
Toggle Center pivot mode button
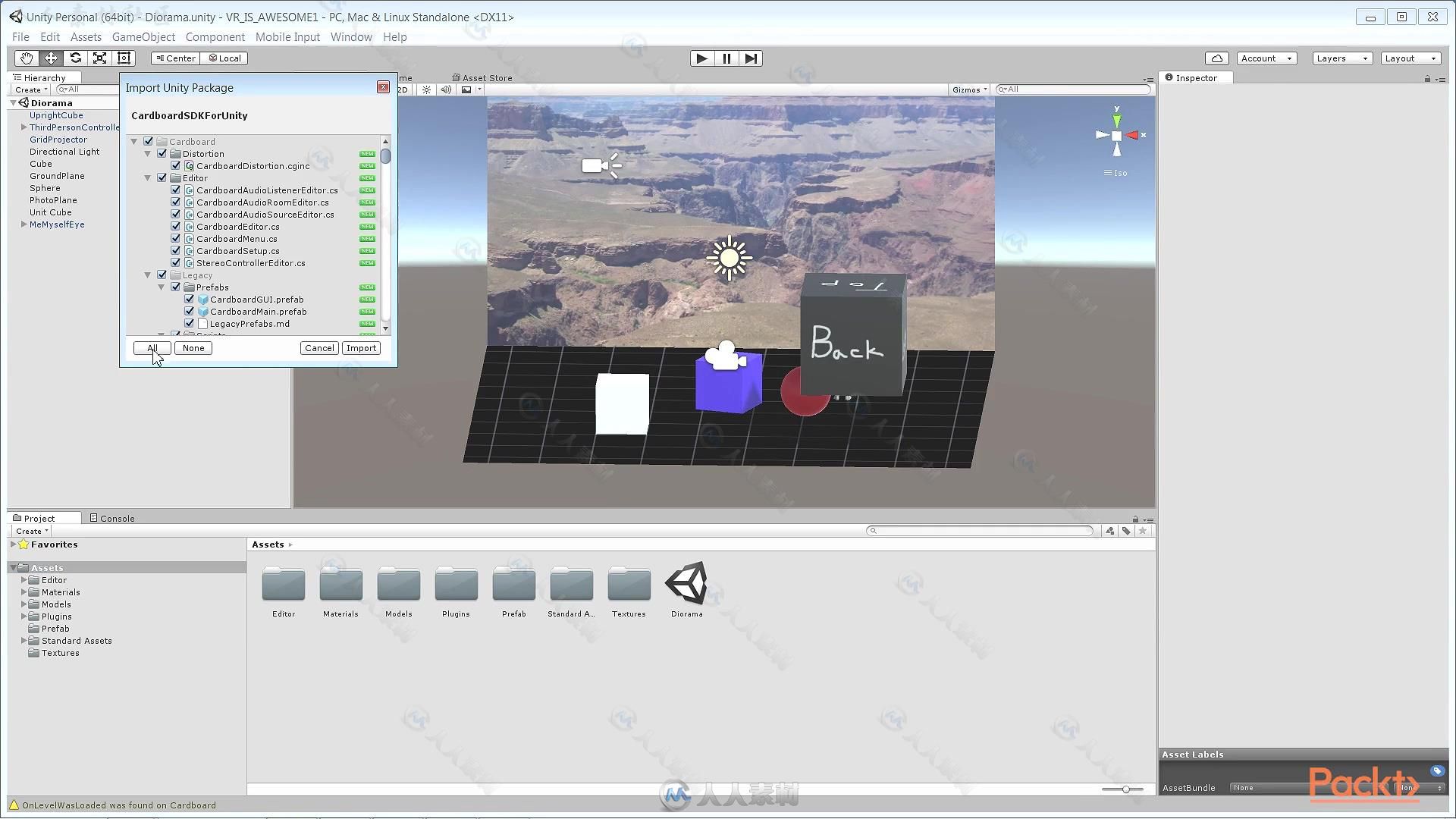[x=176, y=58]
